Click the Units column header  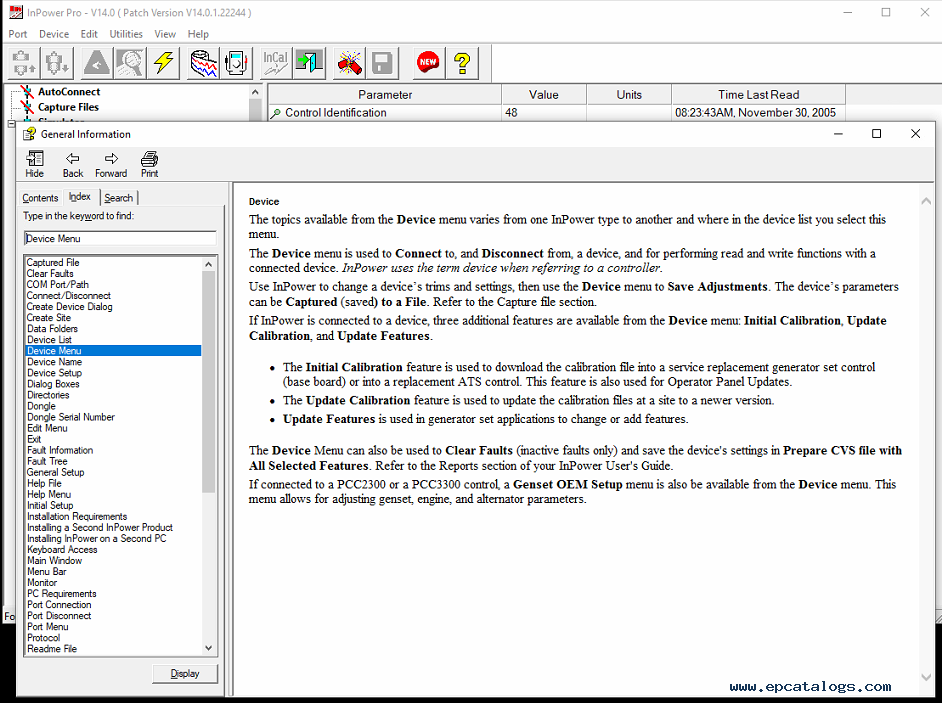point(629,95)
